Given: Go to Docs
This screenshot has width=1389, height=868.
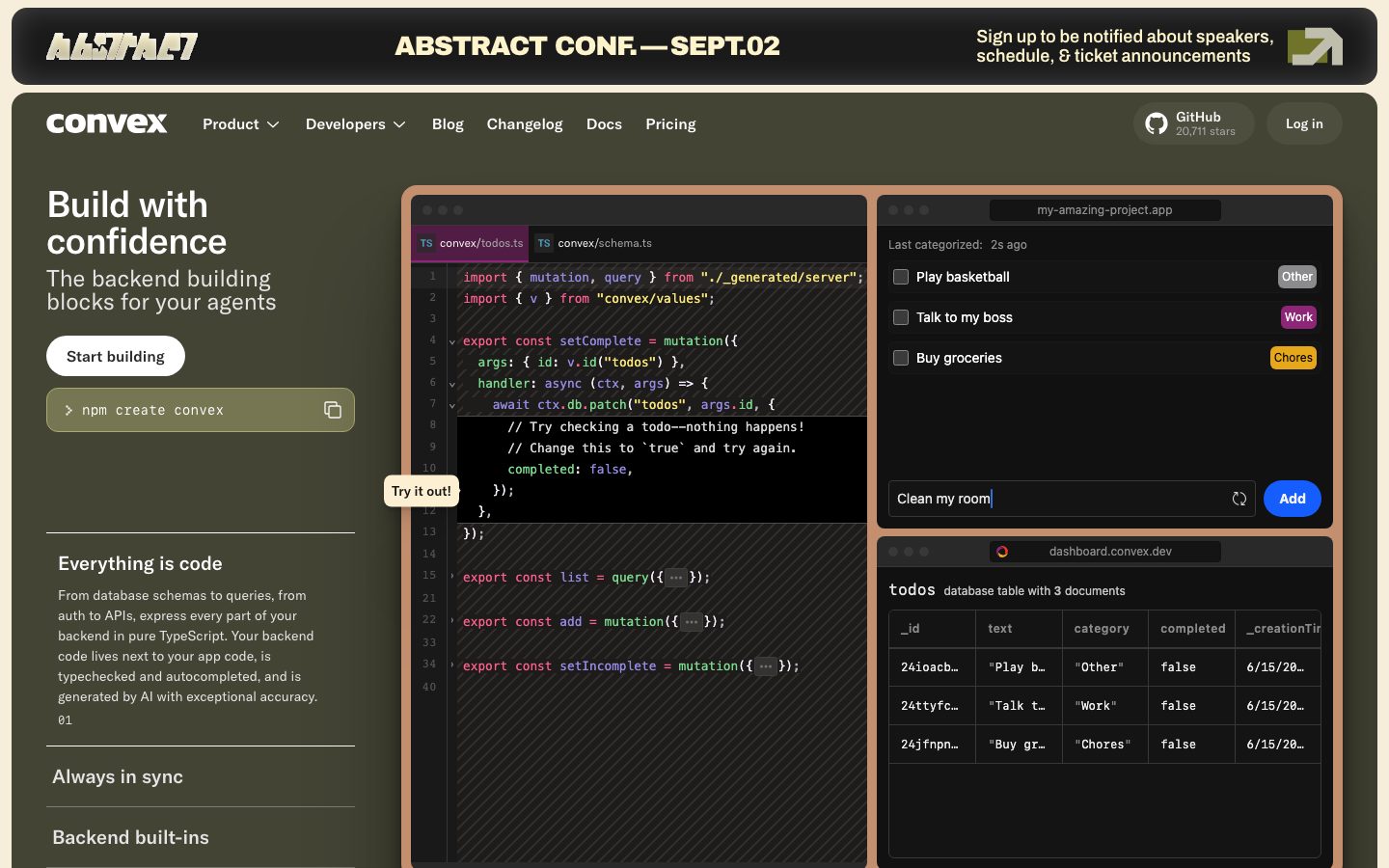Looking at the screenshot, I should click(x=604, y=124).
